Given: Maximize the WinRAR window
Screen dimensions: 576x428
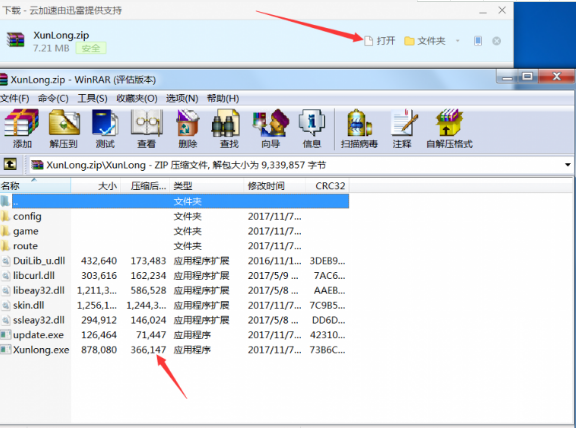Looking at the screenshot, I should (528, 76).
